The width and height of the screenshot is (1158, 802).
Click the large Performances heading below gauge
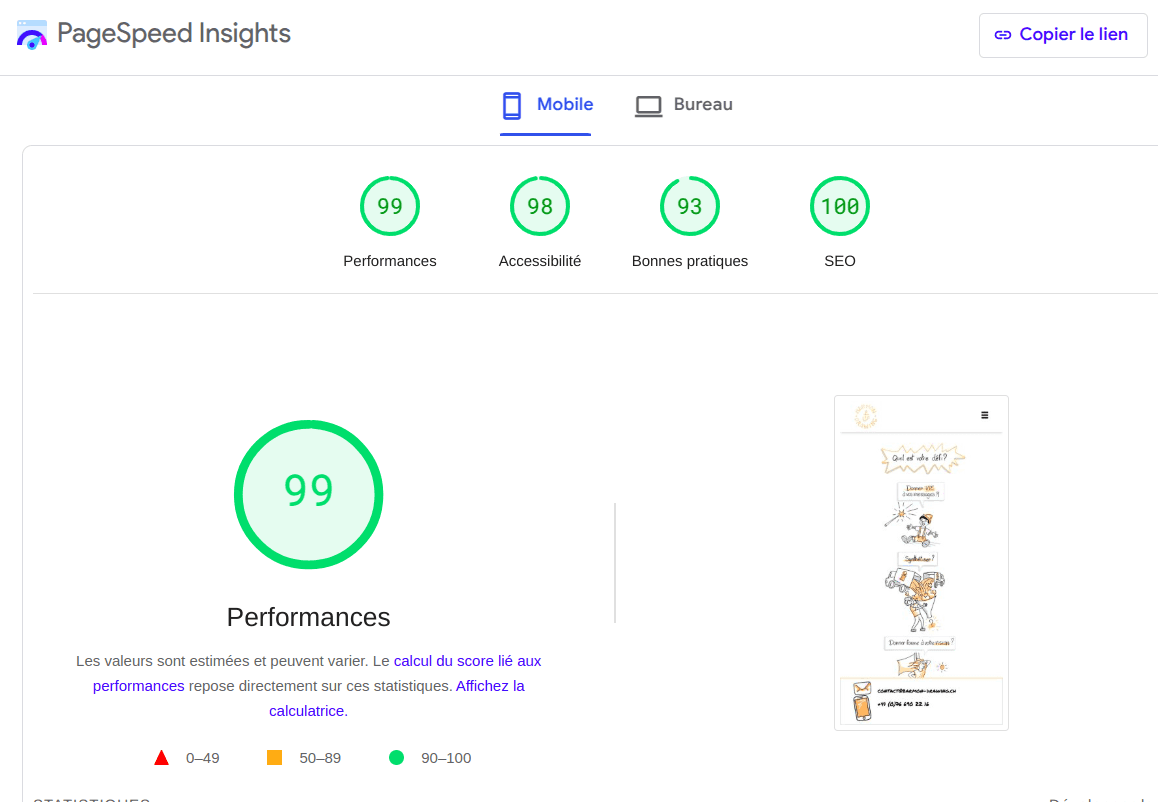click(308, 617)
